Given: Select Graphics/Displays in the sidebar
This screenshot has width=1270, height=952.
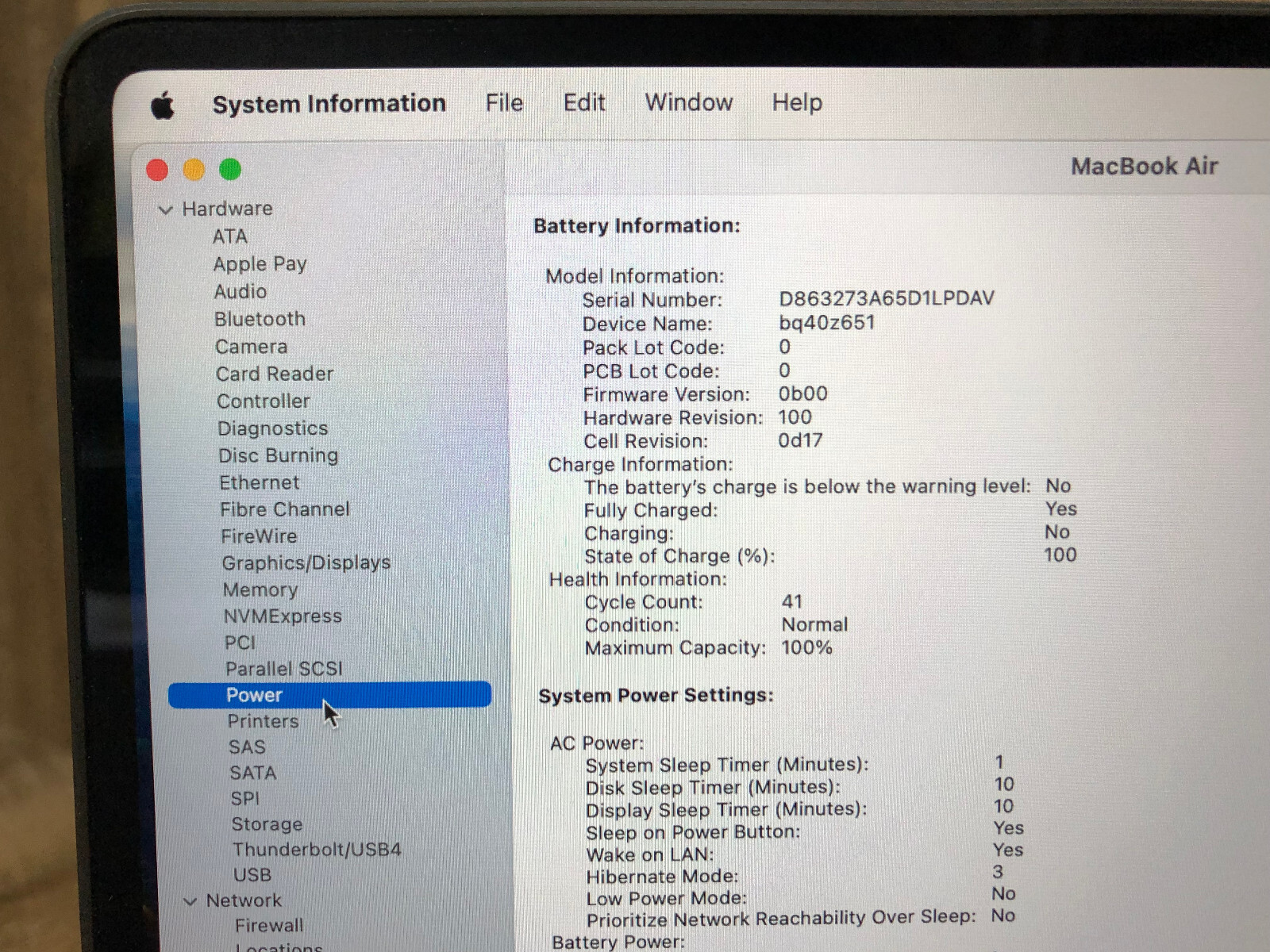Looking at the screenshot, I should [306, 563].
